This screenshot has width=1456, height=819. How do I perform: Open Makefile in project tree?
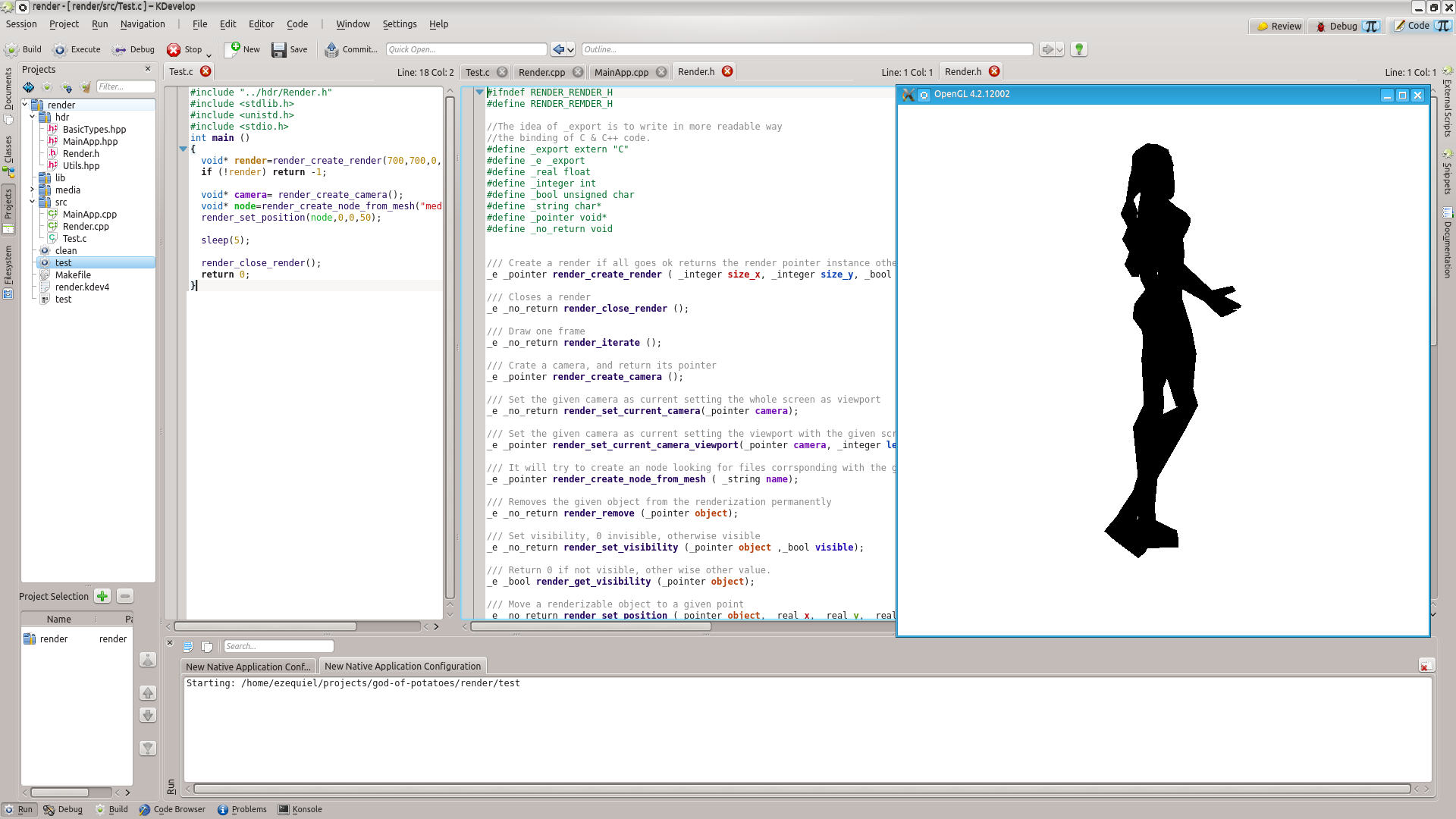click(x=73, y=275)
